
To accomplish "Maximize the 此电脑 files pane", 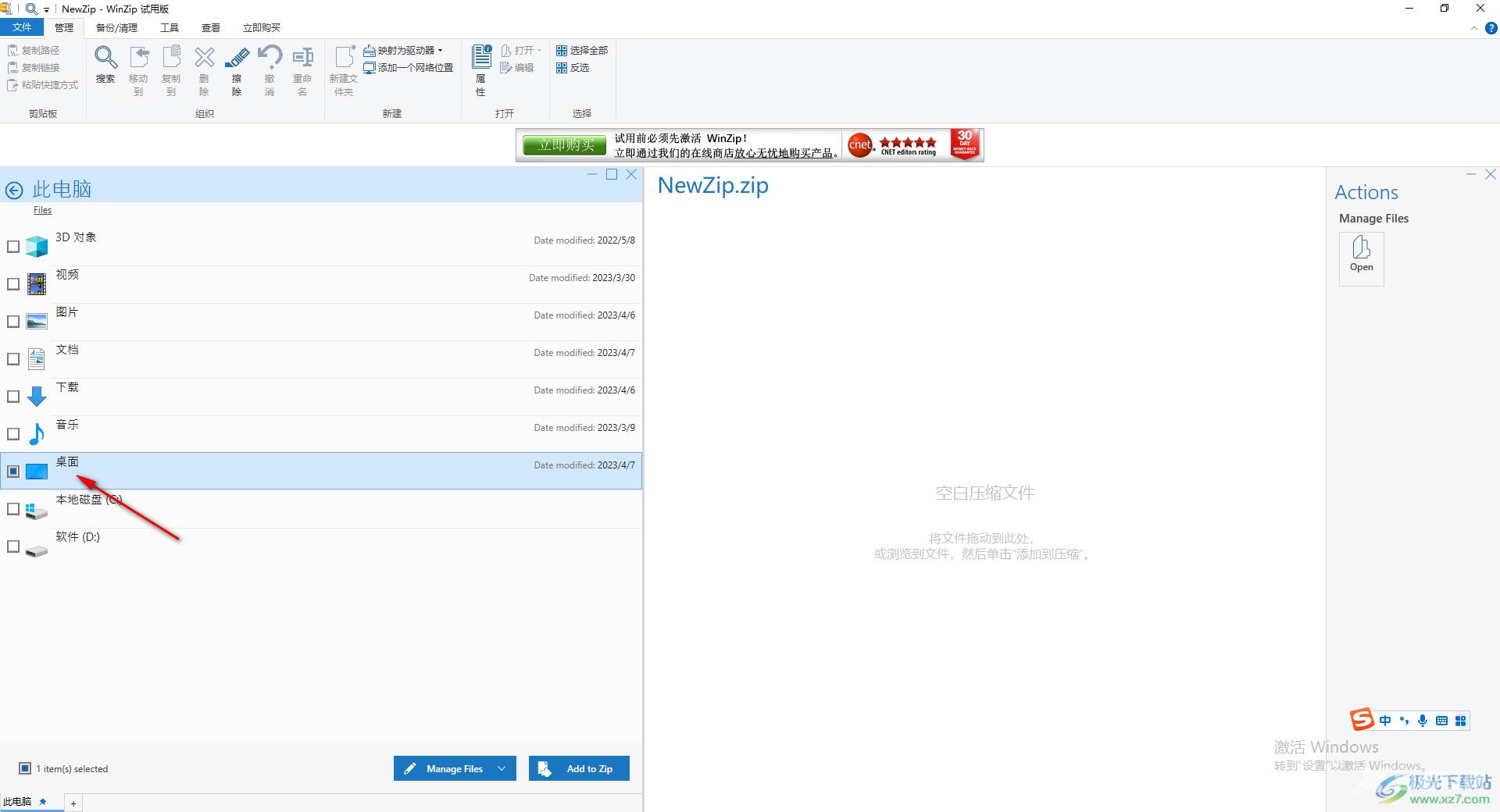I will point(612,175).
